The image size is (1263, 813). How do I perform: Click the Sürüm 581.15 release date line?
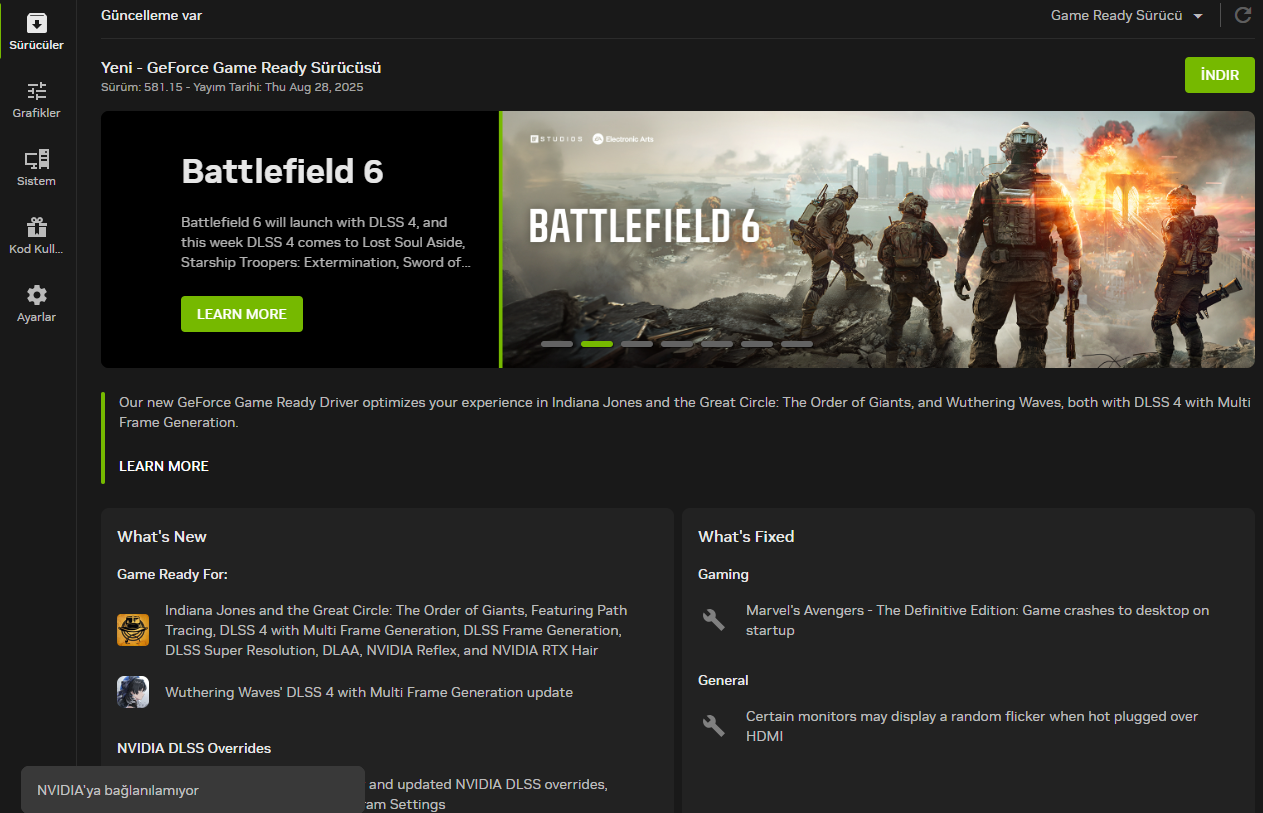point(232,88)
